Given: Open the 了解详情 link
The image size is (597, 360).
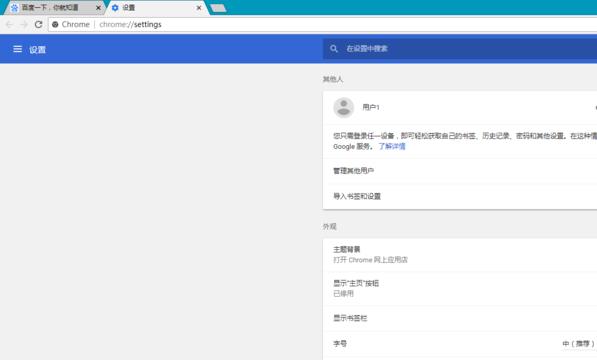Looking at the screenshot, I should pyautogui.click(x=392, y=147).
